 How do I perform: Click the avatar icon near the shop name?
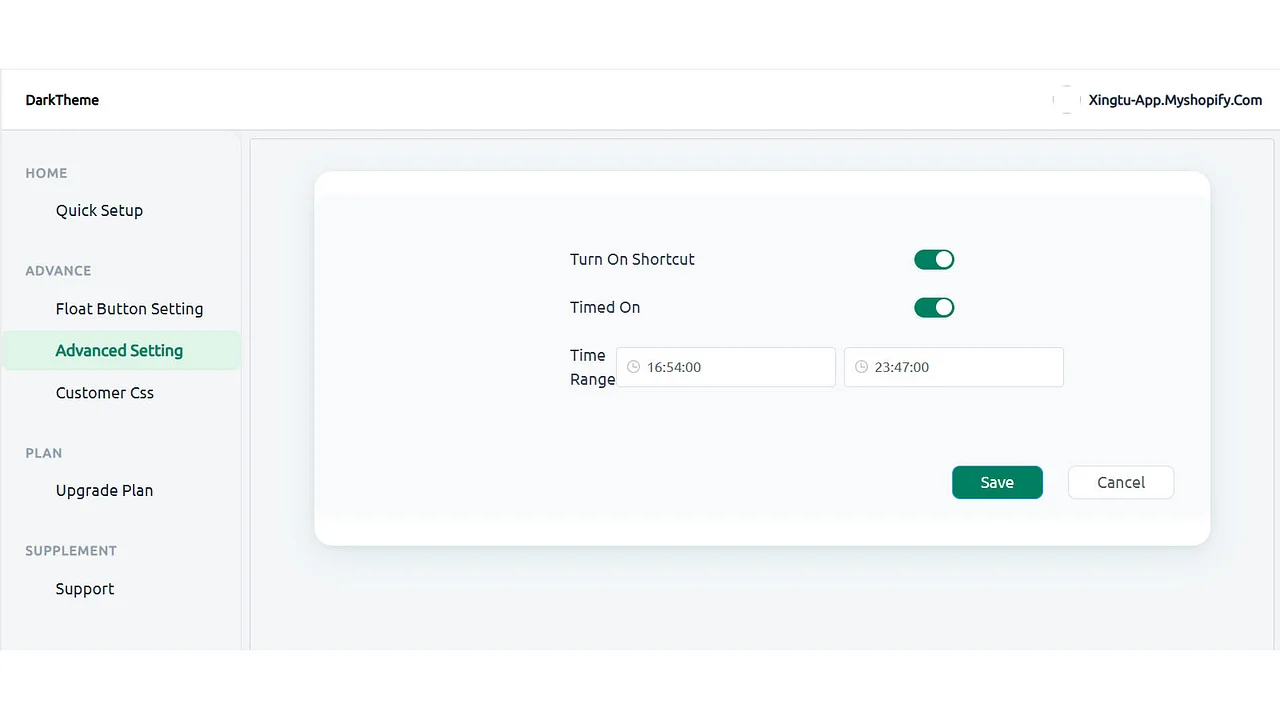pos(1066,100)
